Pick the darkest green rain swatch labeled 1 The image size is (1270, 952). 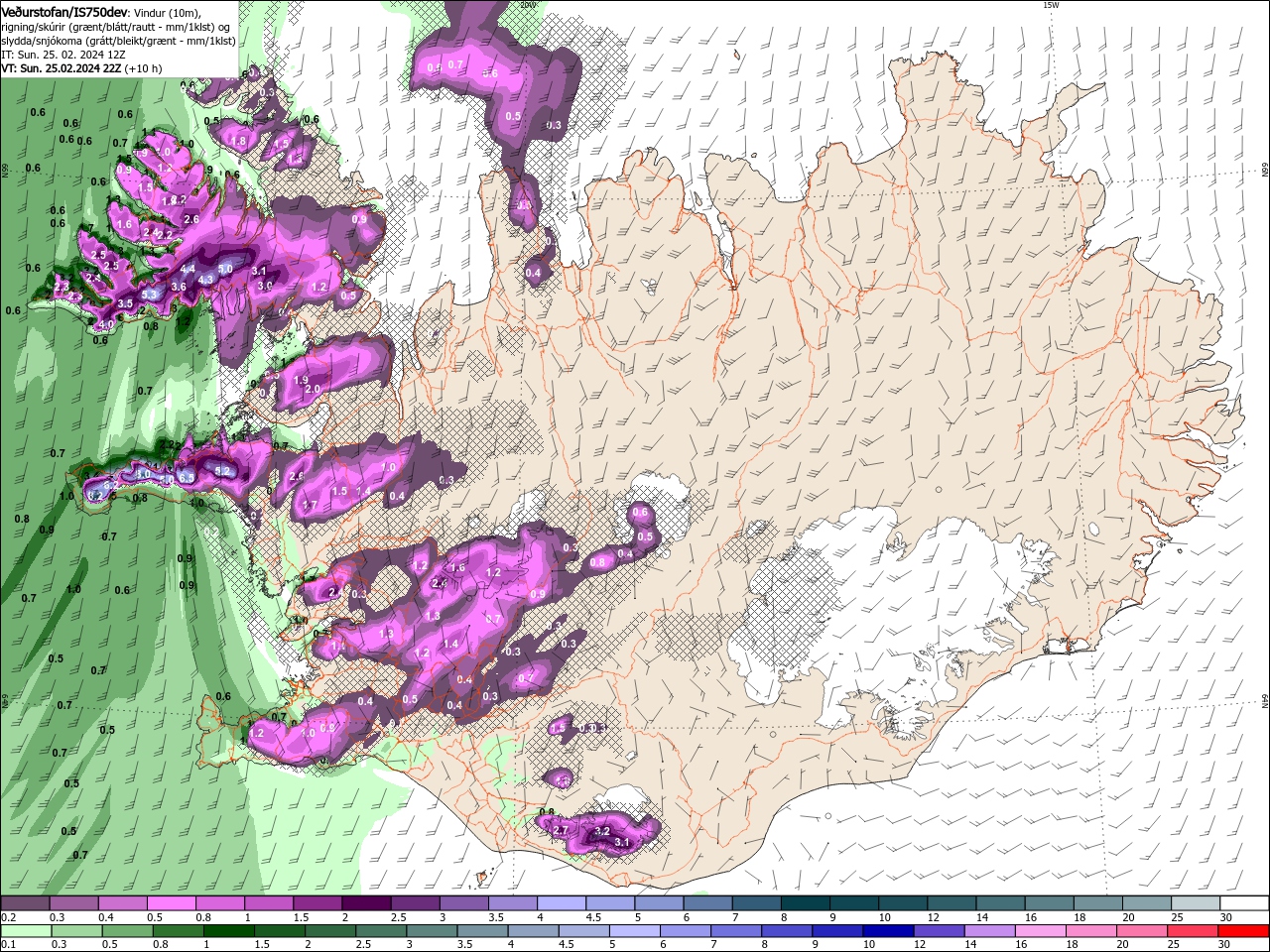(x=230, y=931)
